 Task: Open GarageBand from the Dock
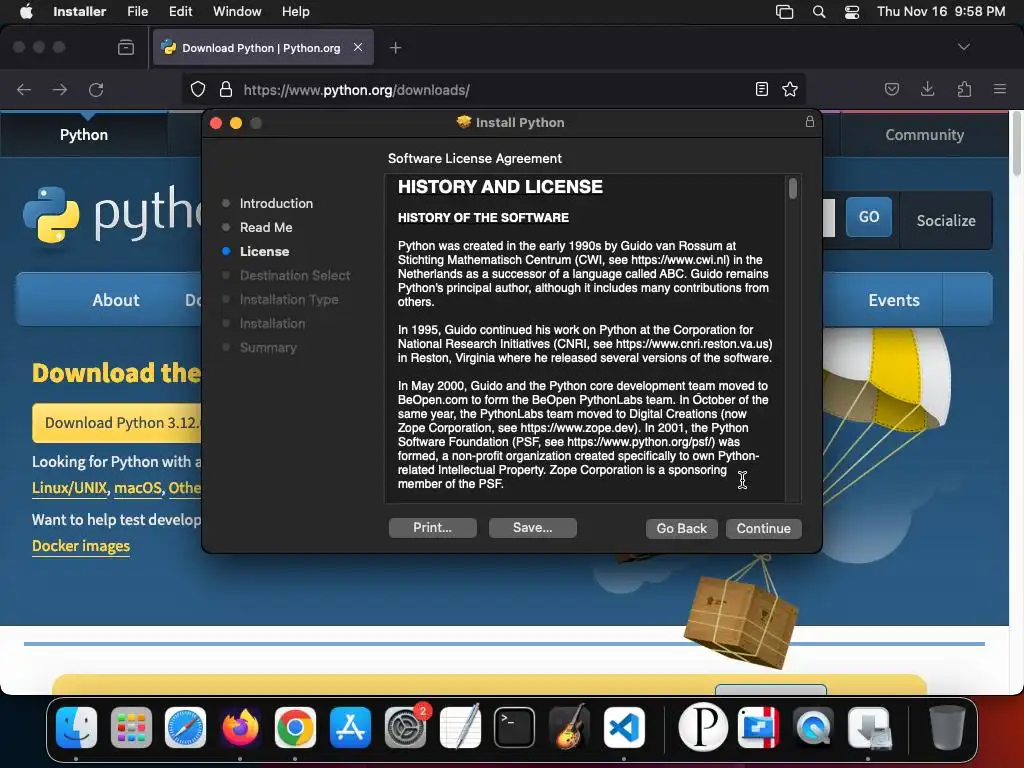[x=569, y=728]
